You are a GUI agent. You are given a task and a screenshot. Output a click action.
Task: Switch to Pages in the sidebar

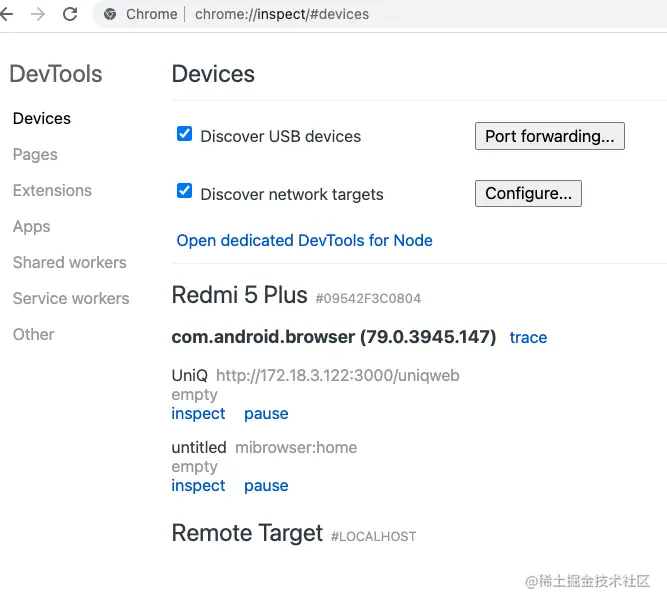35,154
